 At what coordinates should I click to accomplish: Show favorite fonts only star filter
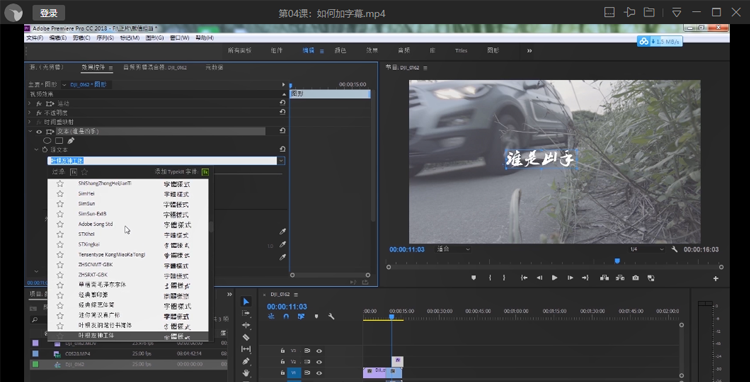point(84,172)
